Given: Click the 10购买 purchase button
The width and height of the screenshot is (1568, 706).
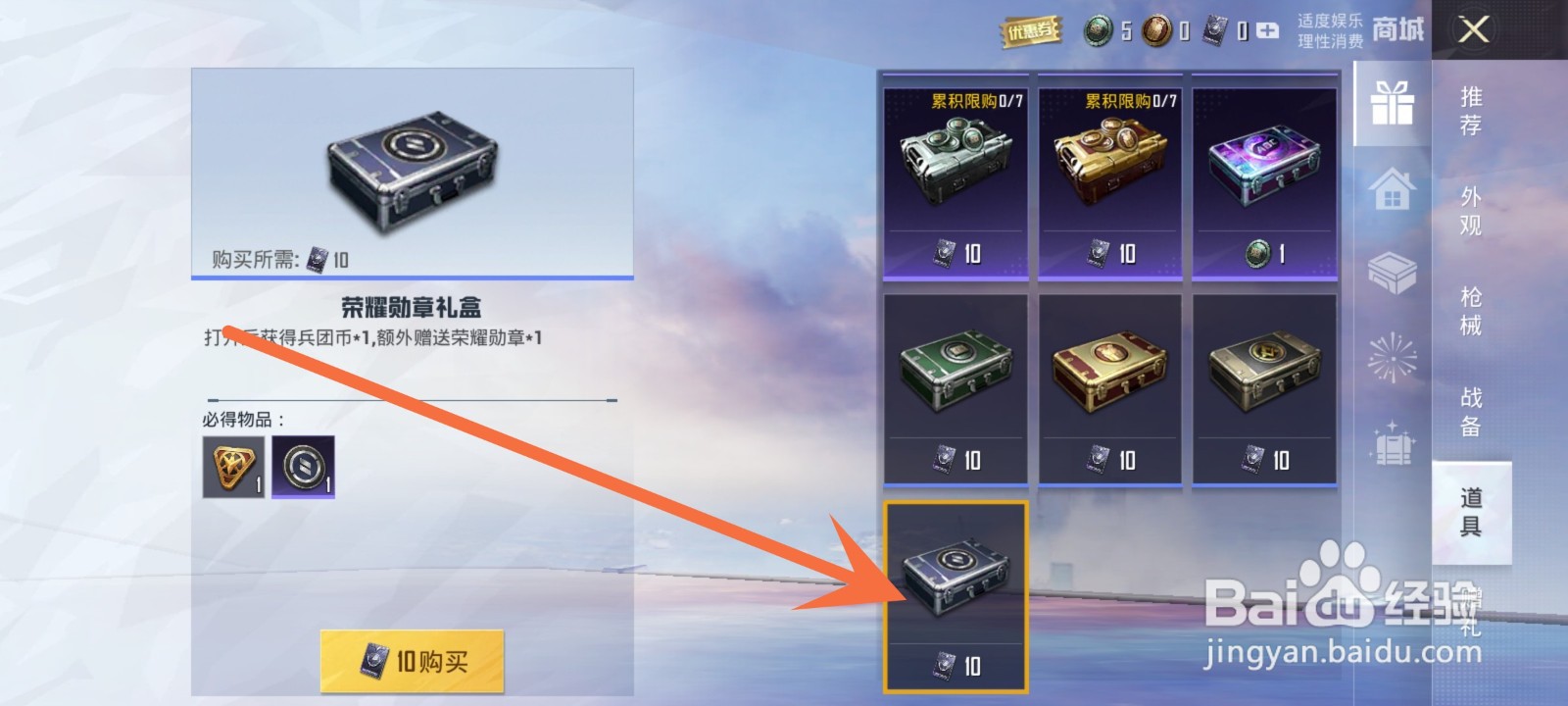Looking at the screenshot, I should point(412,662).
